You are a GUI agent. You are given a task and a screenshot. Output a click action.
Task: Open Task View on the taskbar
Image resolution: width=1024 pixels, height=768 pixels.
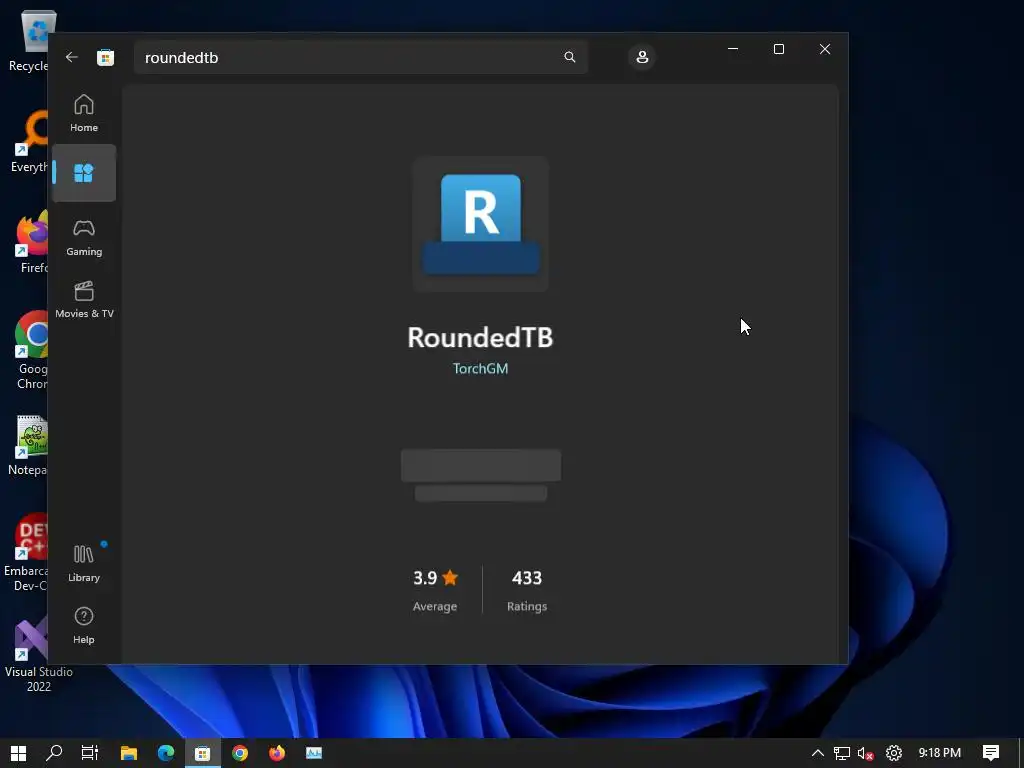point(90,753)
